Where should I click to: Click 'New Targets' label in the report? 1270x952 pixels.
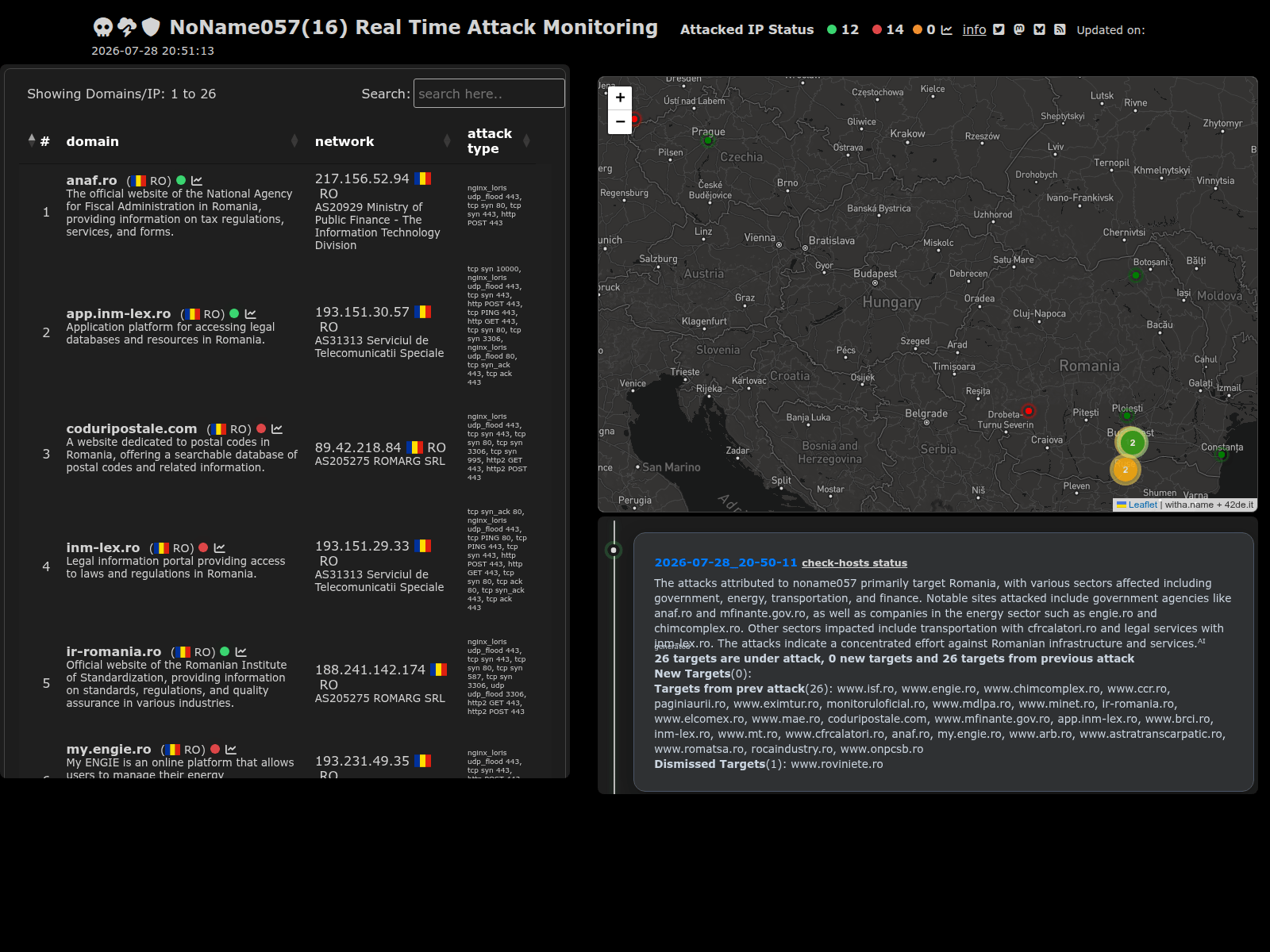(x=692, y=674)
